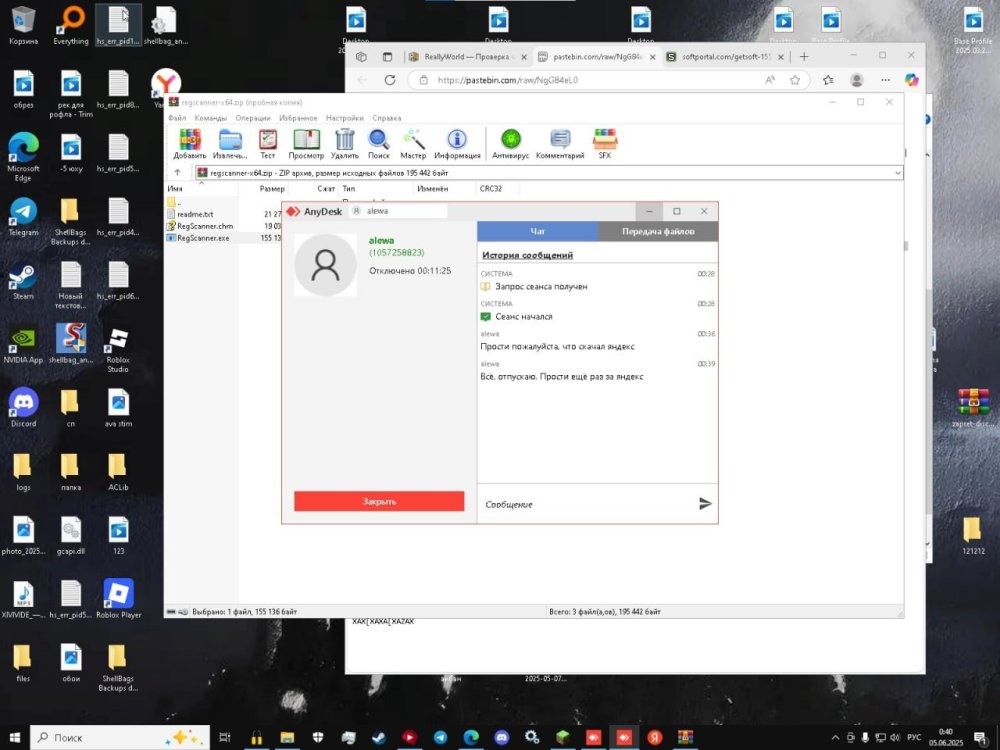Open the Yandex browser taskbar icon
Image resolution: width=1000 pixels, height=750 pixels.
(x=654, y=737)
